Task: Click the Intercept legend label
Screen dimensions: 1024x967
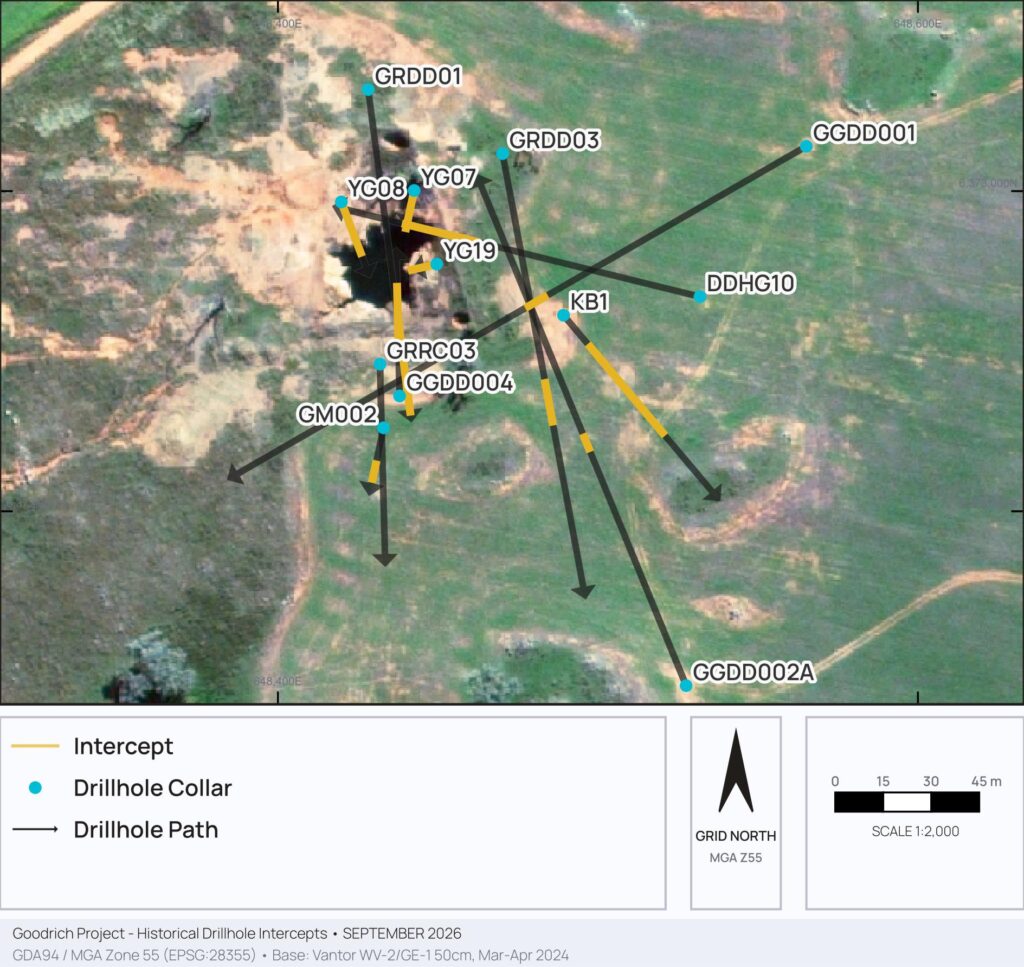Action: tap(123, 746)
